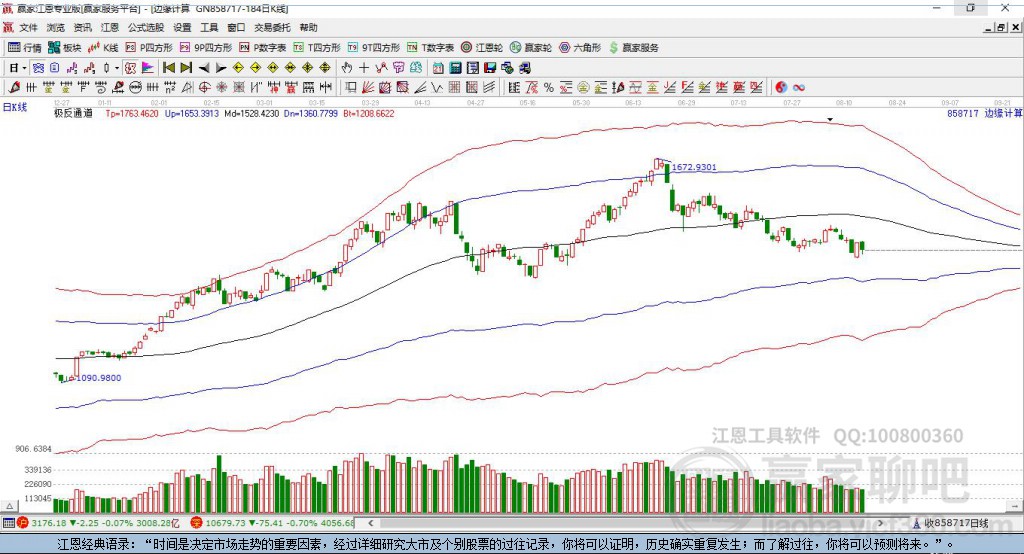Viewport: 1024px width, 554px height.
Task: Open the 江恩 menu
Action: (x=109, y=28)
